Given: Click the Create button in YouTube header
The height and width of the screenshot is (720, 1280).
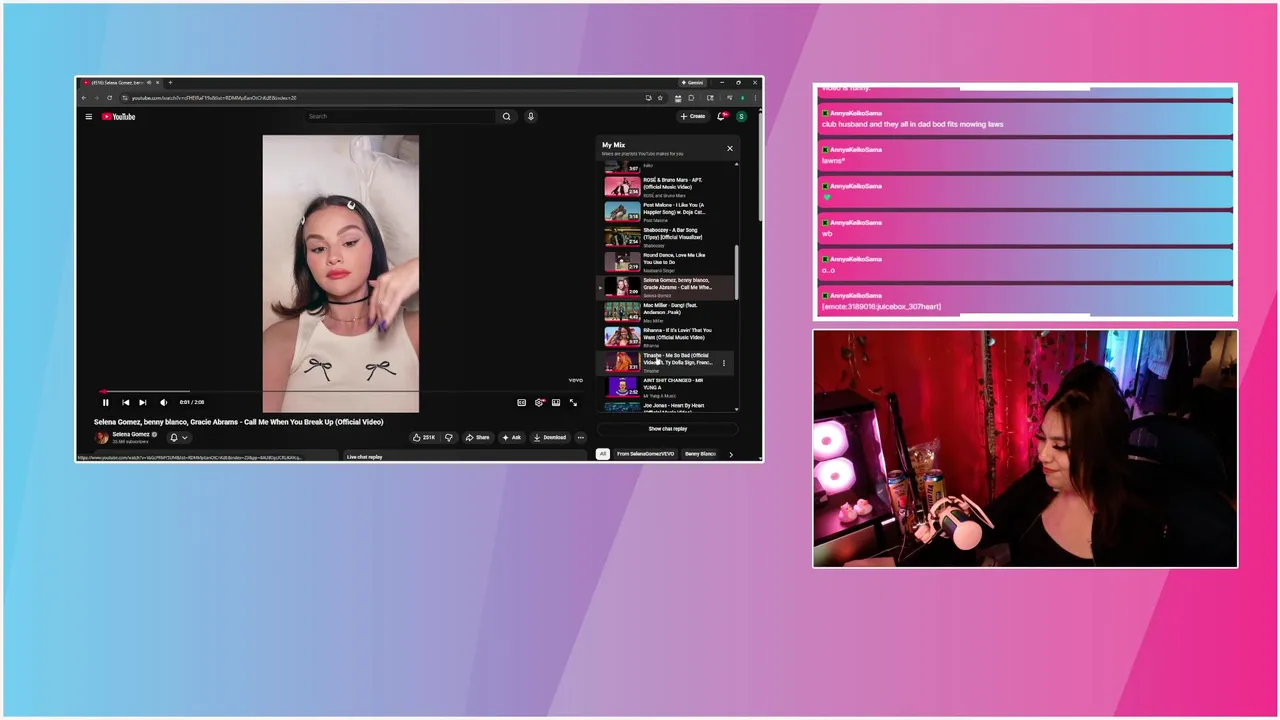Looking at the screenshot, I should tap(693, 117).
